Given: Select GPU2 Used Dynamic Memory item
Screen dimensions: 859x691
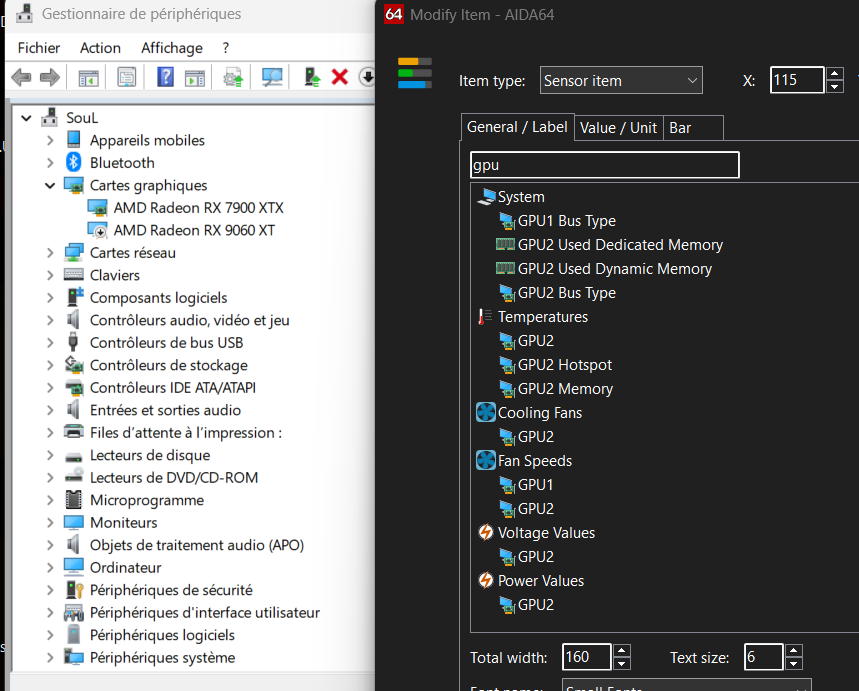Looking at the screenshot, I should click(x=615, y=269).
